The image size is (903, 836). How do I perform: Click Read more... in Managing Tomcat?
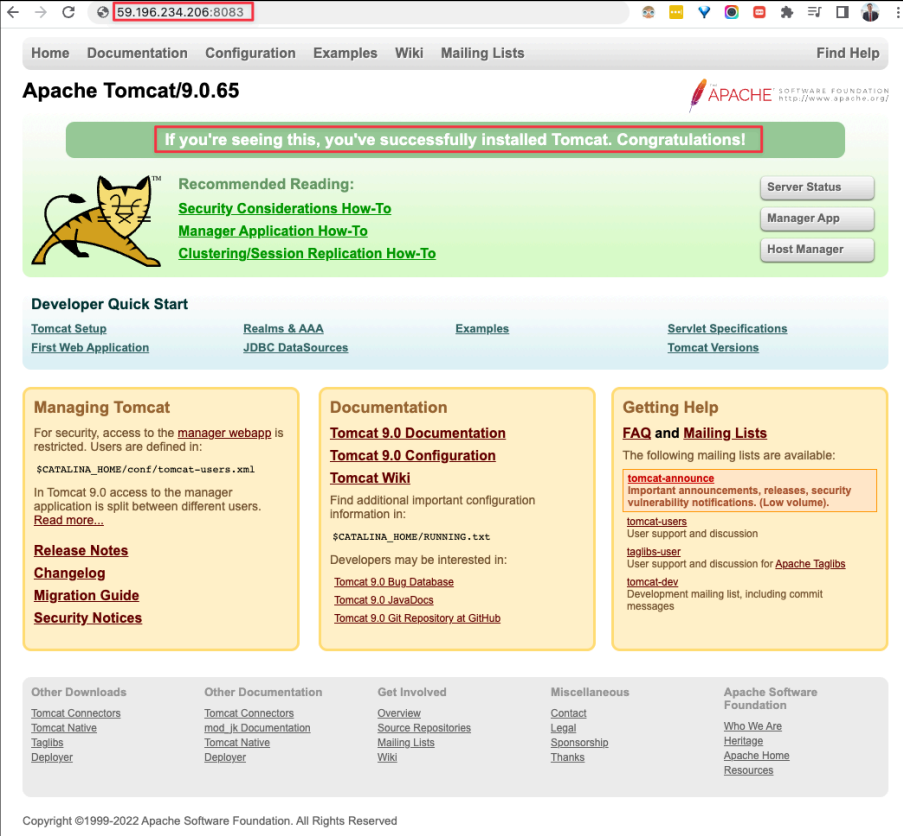pyautogui.click(x=69, y=520)
